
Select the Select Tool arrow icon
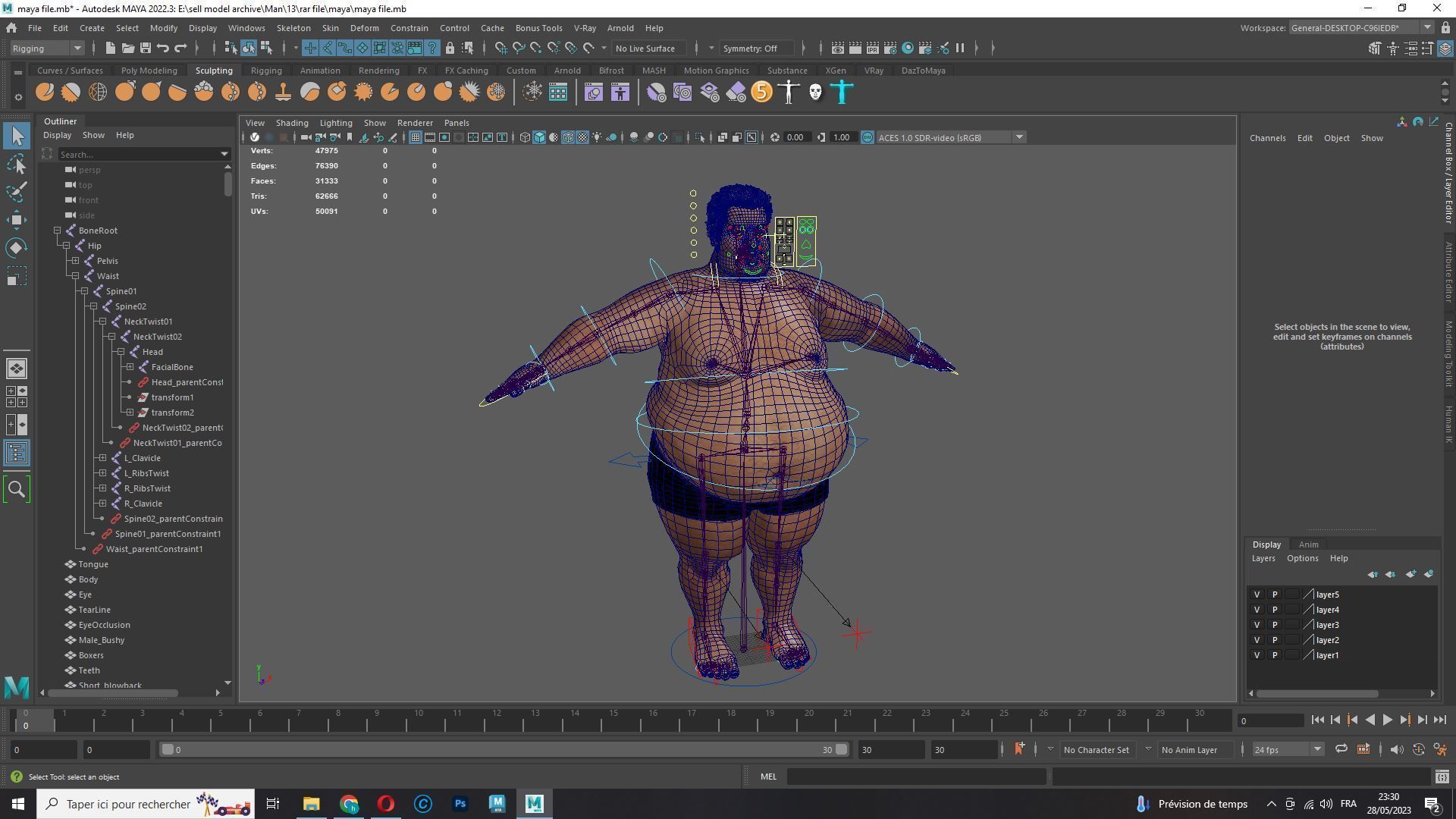17,136
